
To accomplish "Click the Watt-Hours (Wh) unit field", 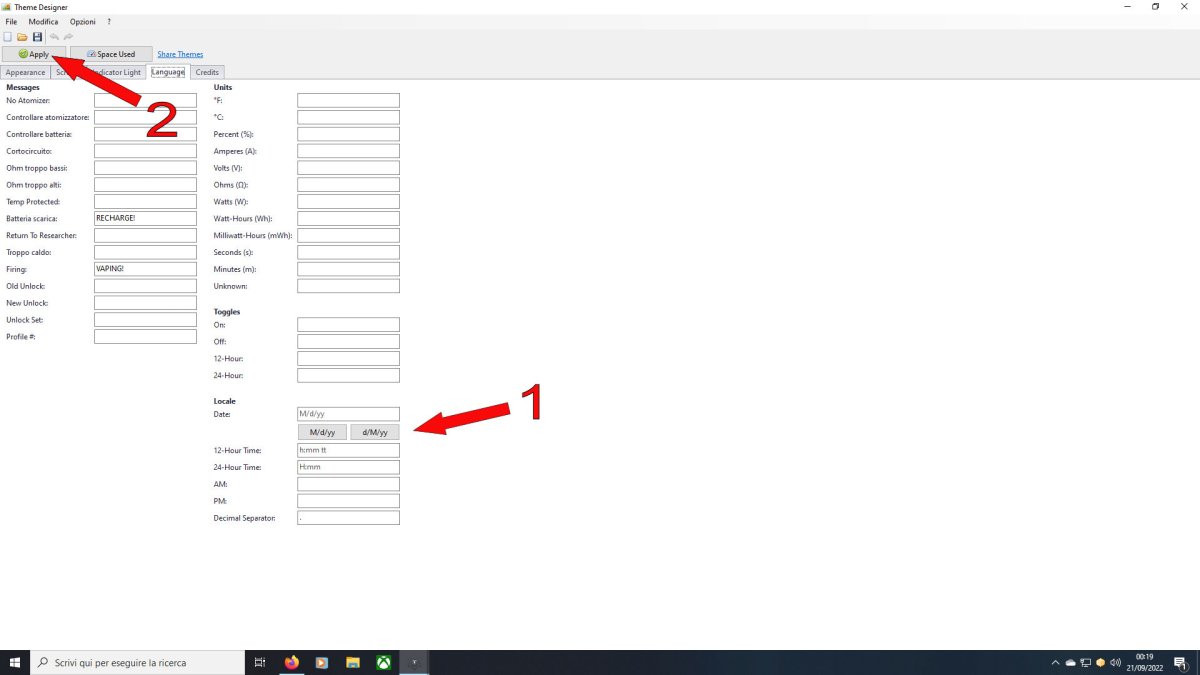I will click(x=348, y=218).
